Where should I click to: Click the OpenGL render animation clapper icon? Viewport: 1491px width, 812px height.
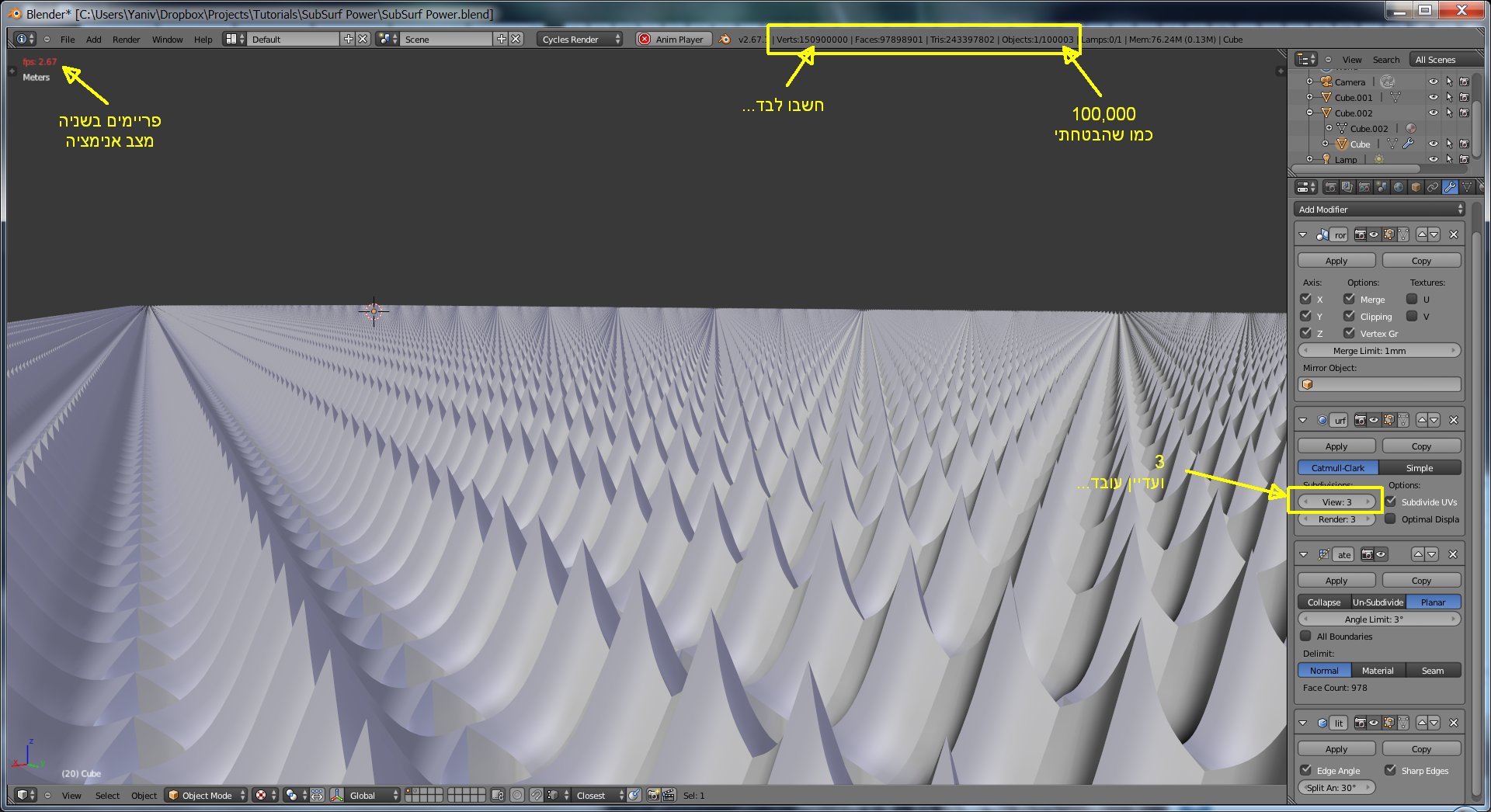pyautogui.click(x=668, y=795)
